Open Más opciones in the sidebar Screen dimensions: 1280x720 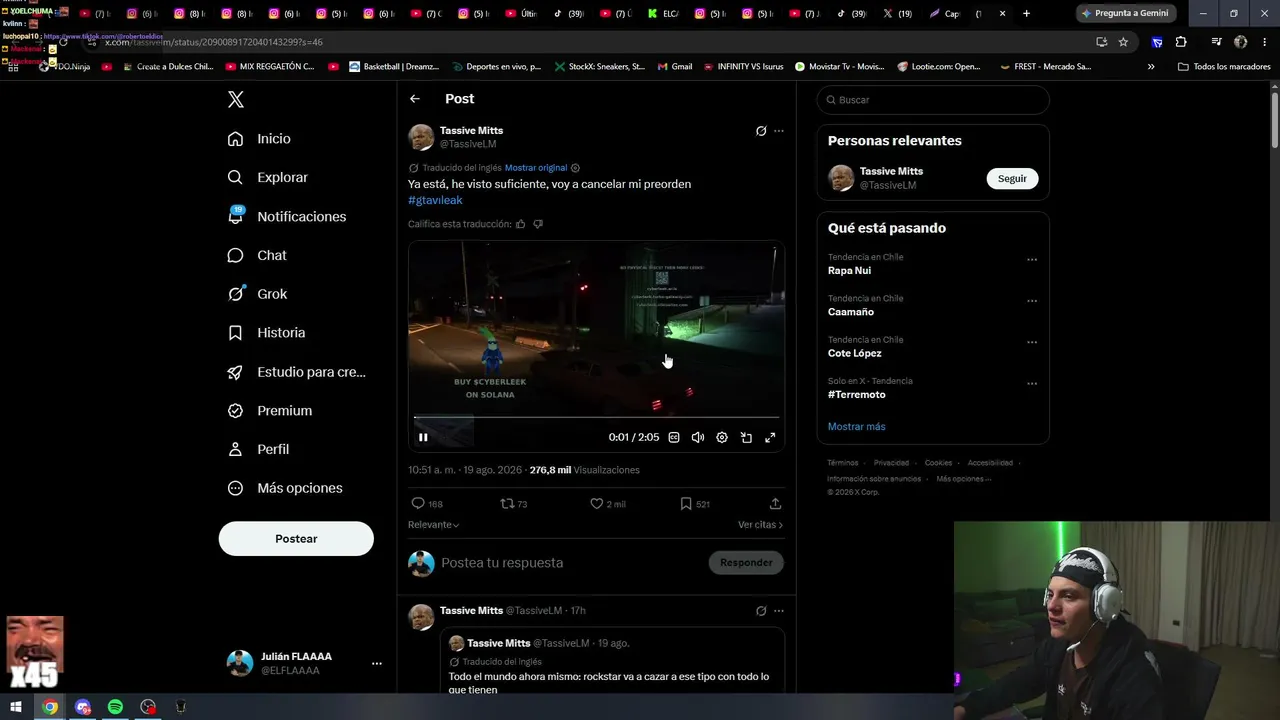[x=285, y=488]
